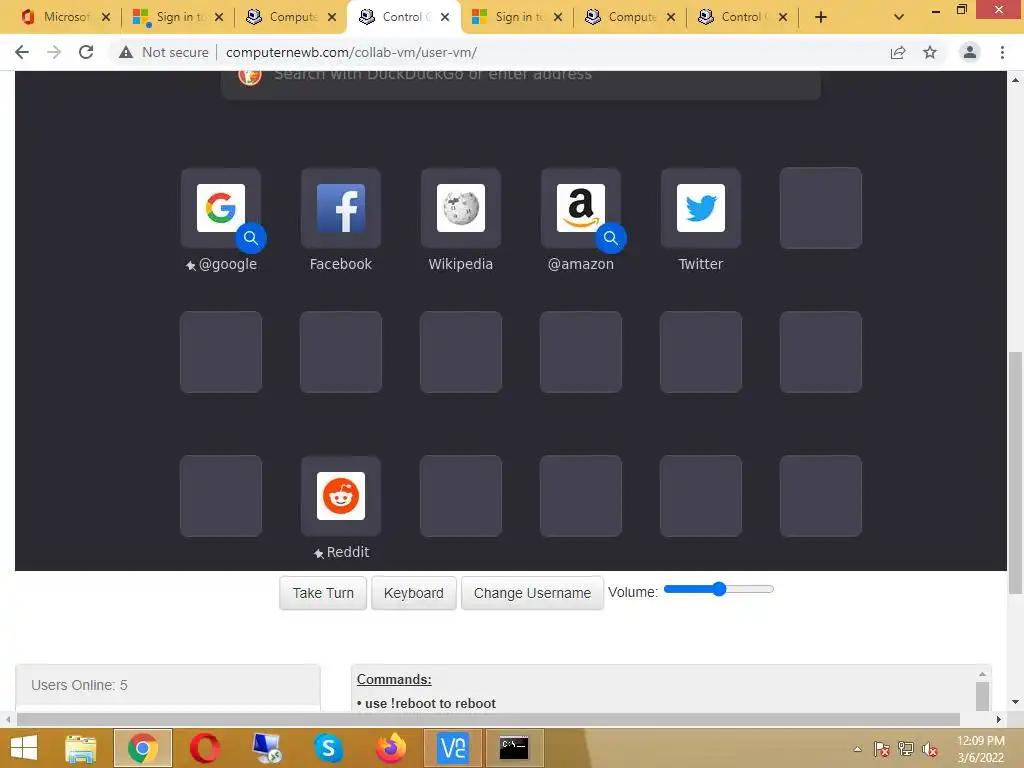Image resolution: width=1024 pixels, height=768 pixels.
Task: Open File Explorer from the taskbar
Action: click(x=80, y=748)
